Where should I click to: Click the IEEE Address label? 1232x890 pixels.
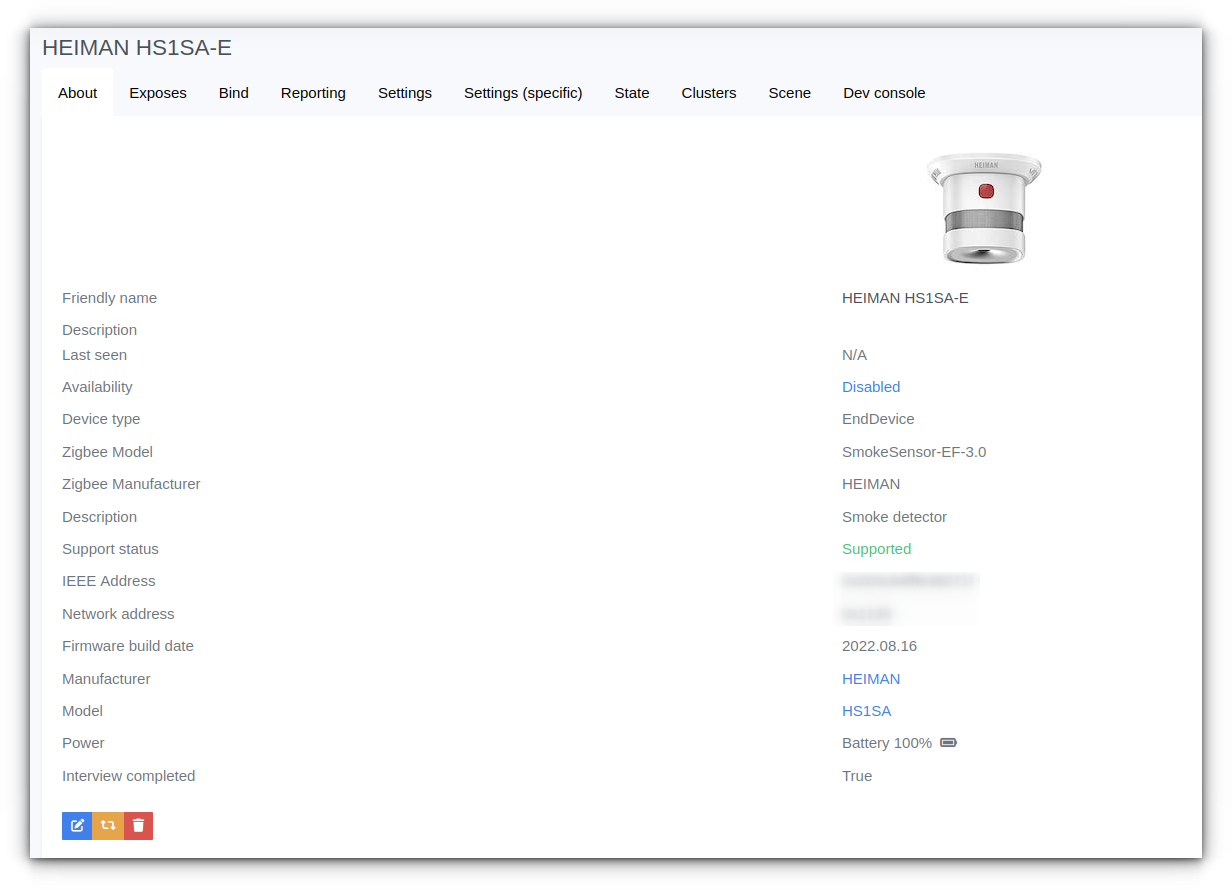coord(109,581)
